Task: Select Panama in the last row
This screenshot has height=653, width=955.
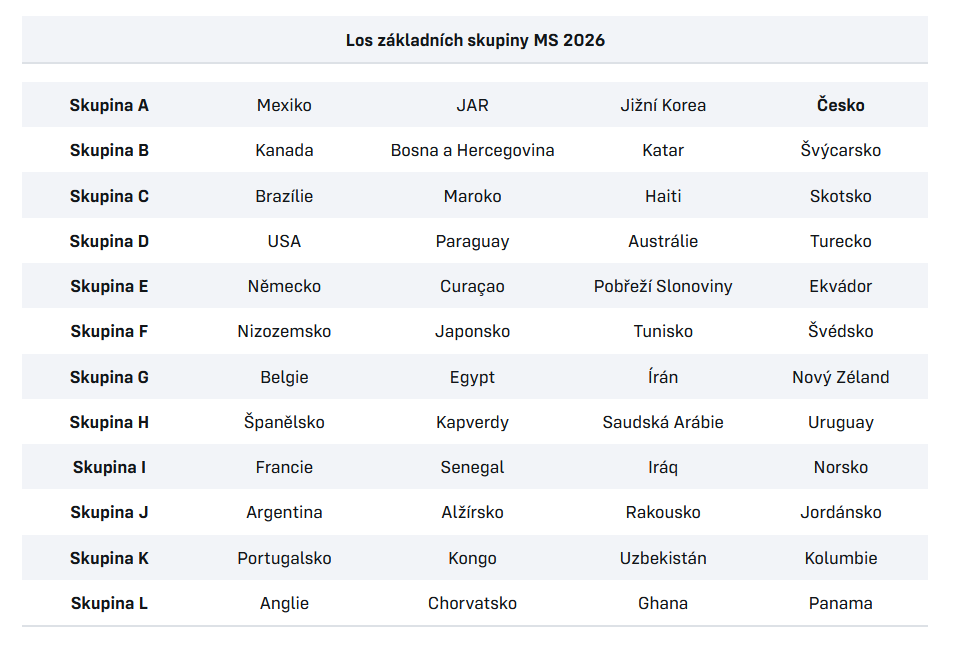Action: pos(840,603)
